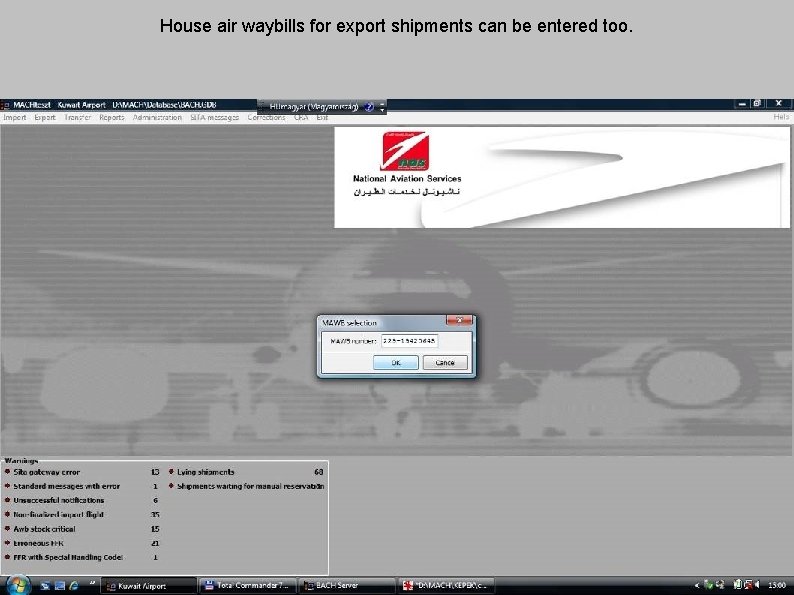Open Shipments waiting for manual reservation

251,486
